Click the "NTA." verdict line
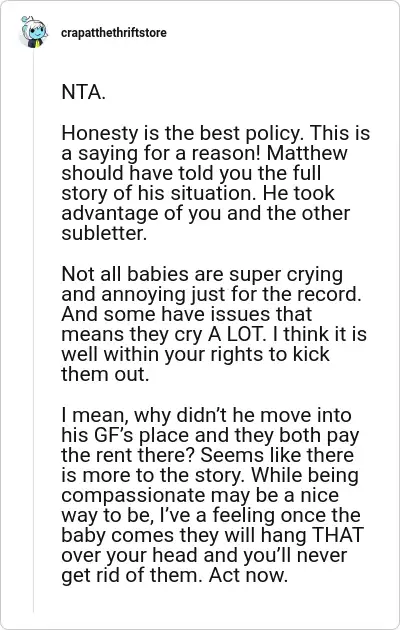Screen dimensions: 400x630 pos(84,92)
